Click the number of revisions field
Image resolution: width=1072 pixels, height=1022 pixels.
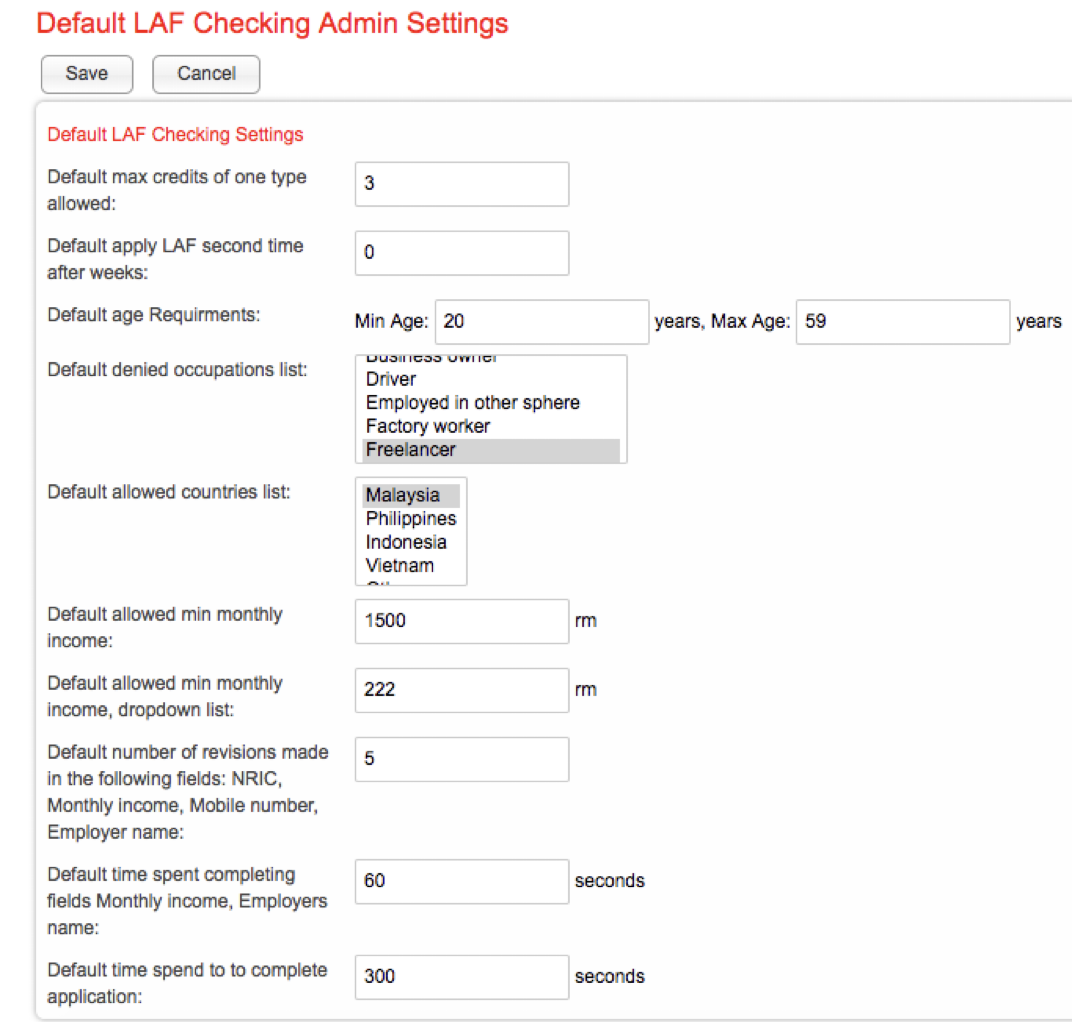pos(461,759)
